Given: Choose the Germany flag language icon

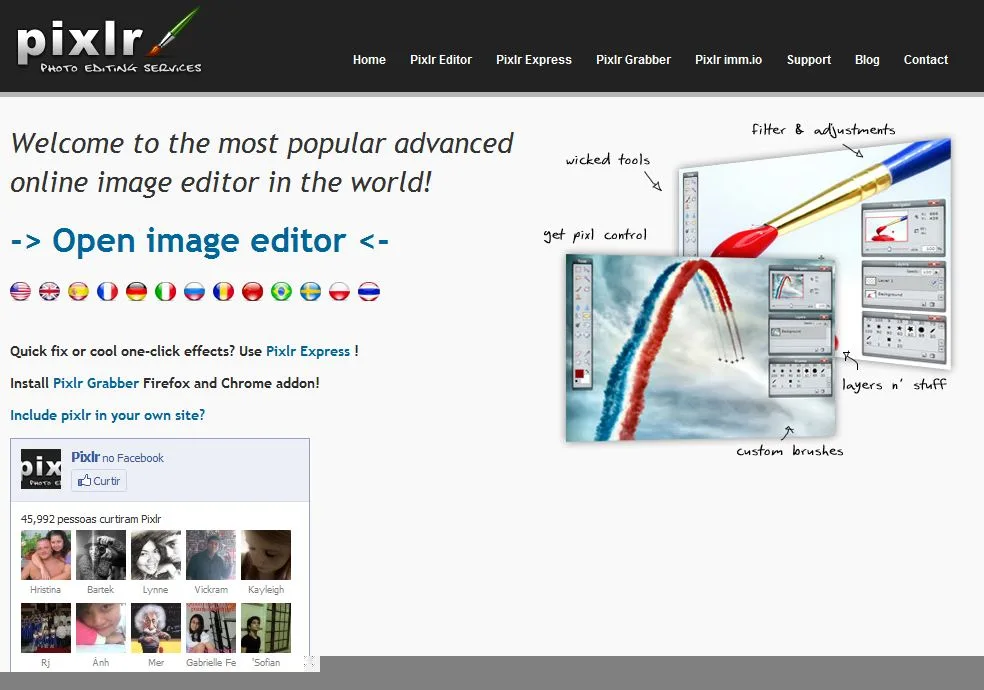Looking at the screenshot, I should click(136, 292).
